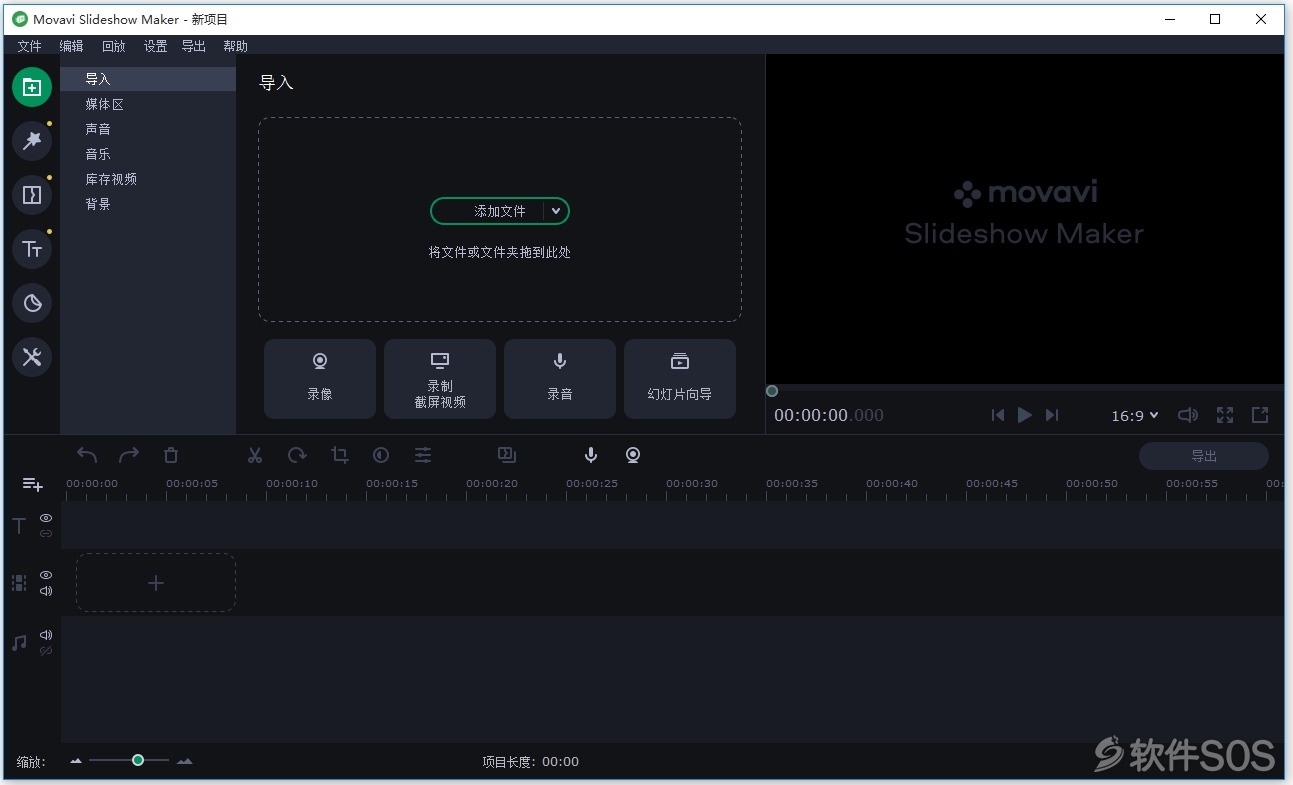Mute the video track audio
The image size is (1293, 785).
point(46,591)
